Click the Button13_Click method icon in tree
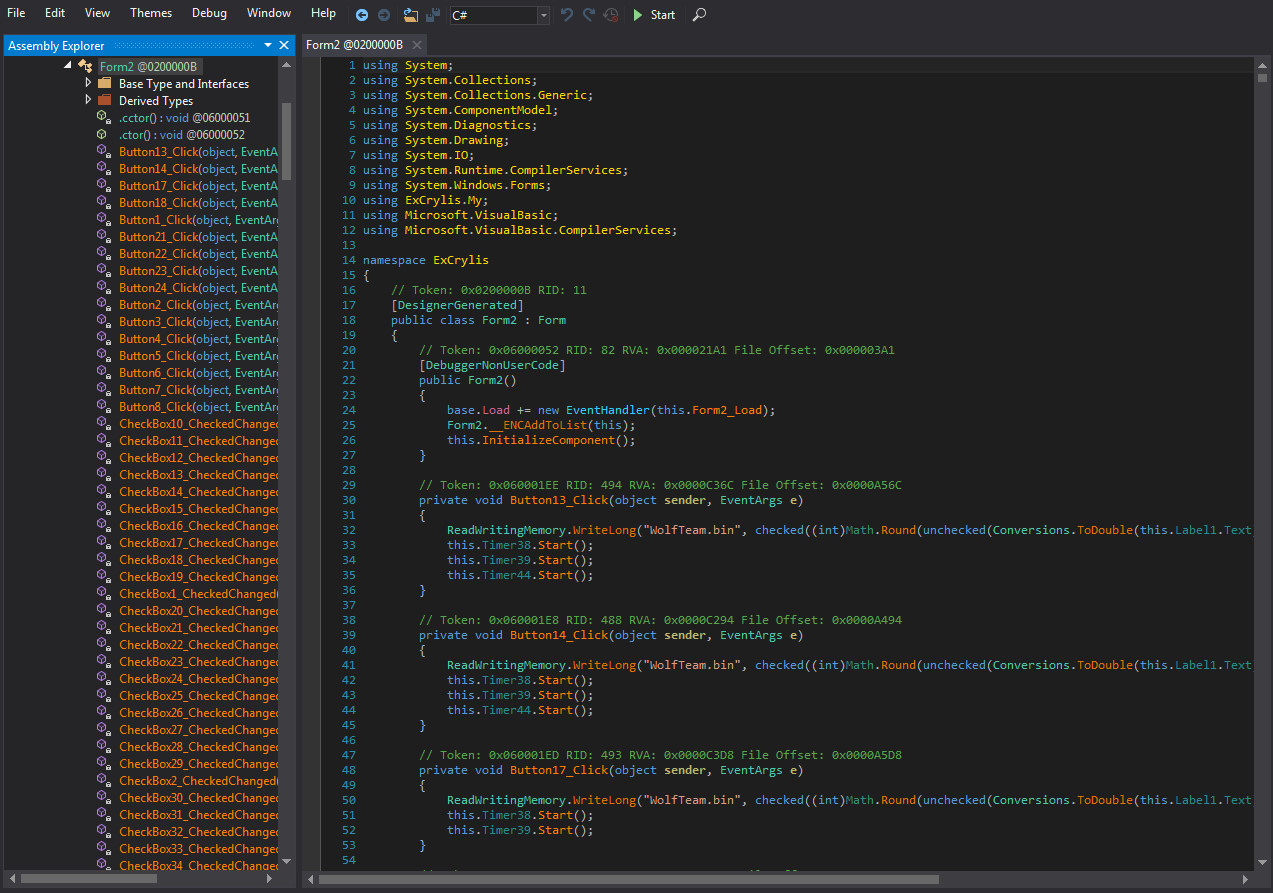The width and height of the screenshot is (1273, 893). coord(103,151)
